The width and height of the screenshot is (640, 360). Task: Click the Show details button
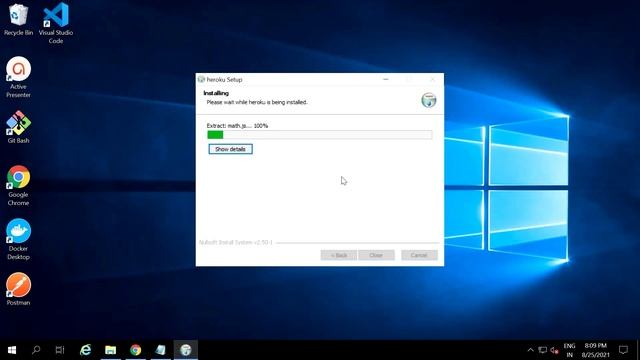click(230, 149)
